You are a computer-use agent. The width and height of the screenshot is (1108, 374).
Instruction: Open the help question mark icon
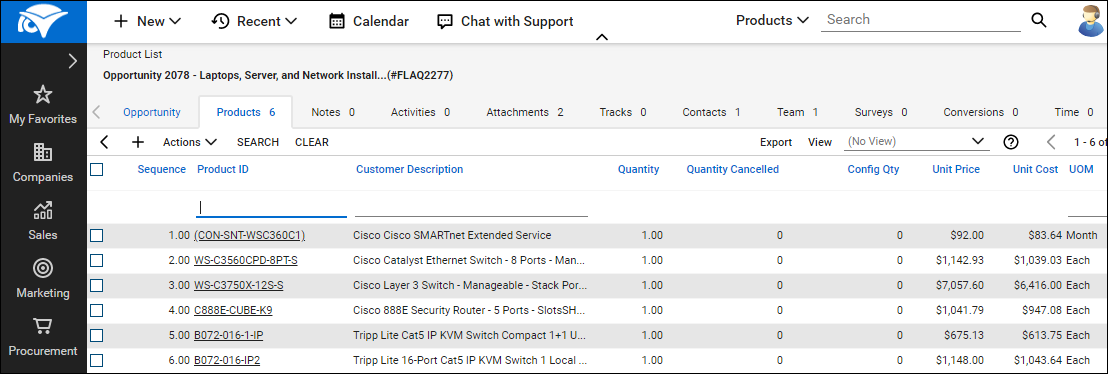[1011, 142]
